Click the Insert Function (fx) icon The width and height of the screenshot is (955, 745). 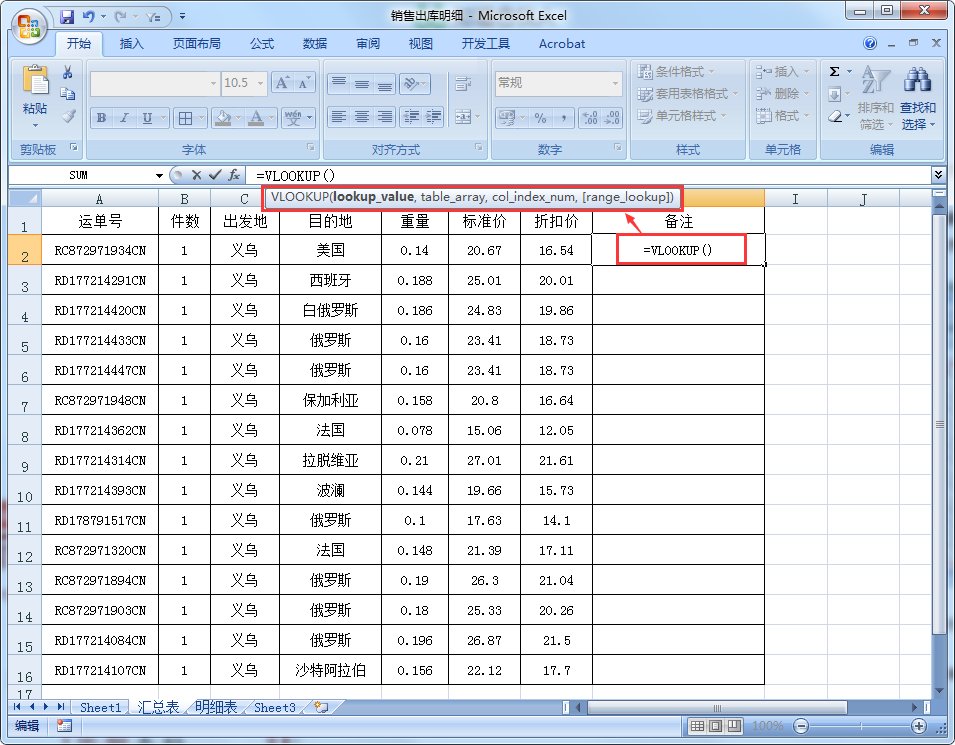[233, 175]
